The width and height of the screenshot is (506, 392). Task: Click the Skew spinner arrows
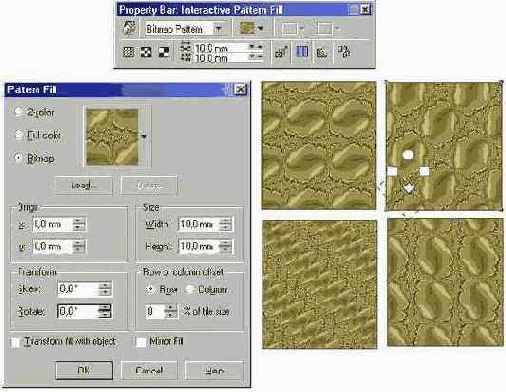click(105, 289)
